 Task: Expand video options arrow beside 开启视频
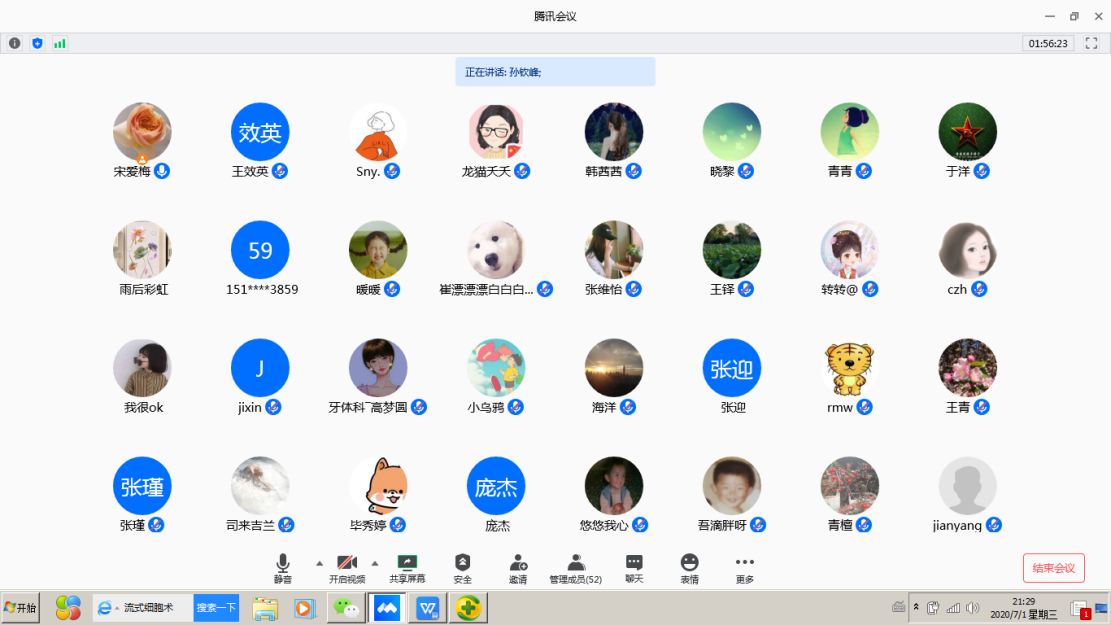pos(375,563)
